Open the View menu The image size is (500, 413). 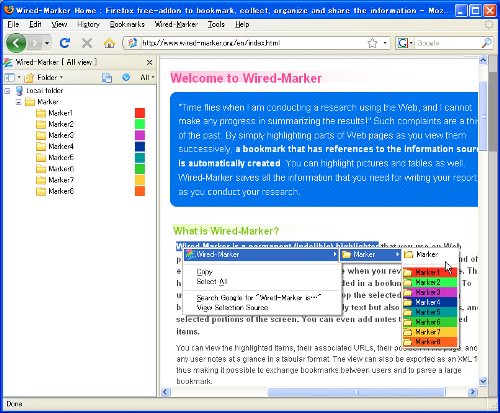tap(59, 24)
